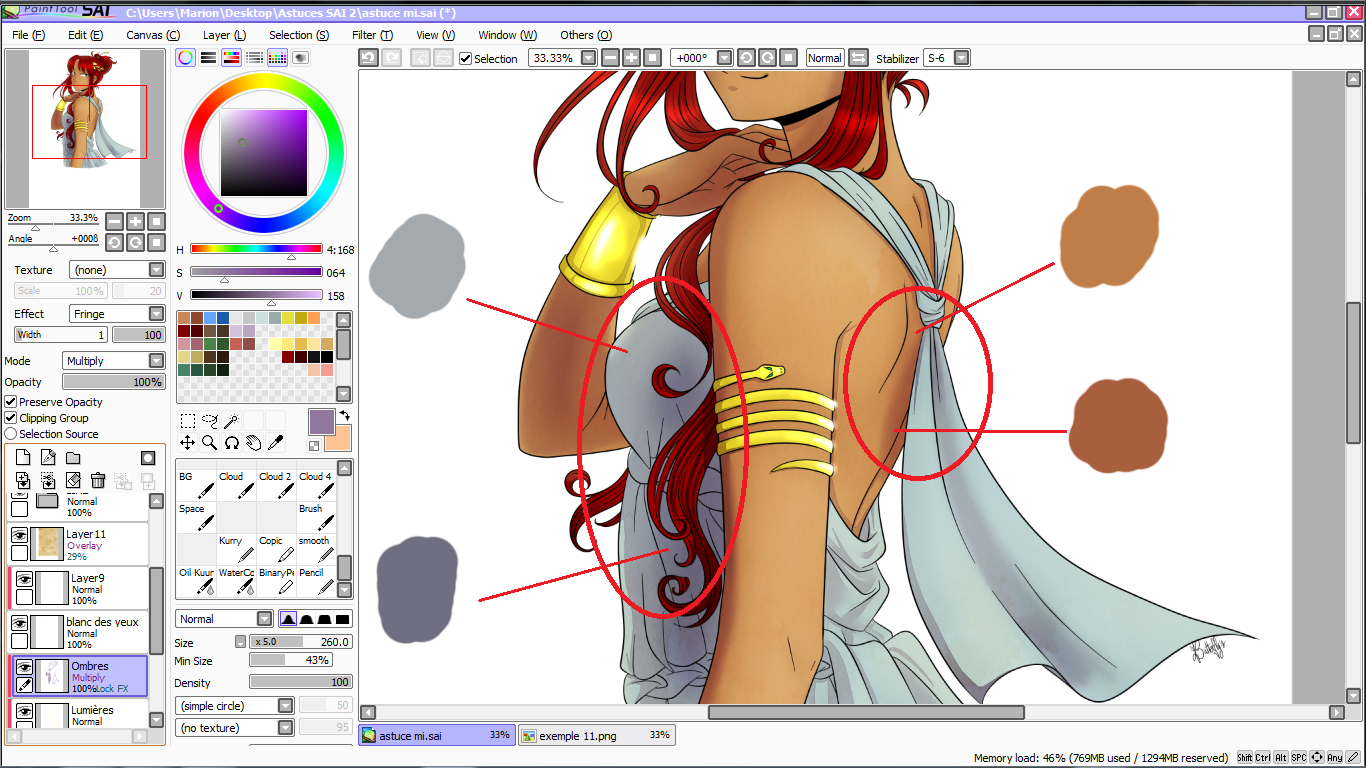1366x768 pixels.
Task: Select the rectangular selection tool
Action: point(187,421)
